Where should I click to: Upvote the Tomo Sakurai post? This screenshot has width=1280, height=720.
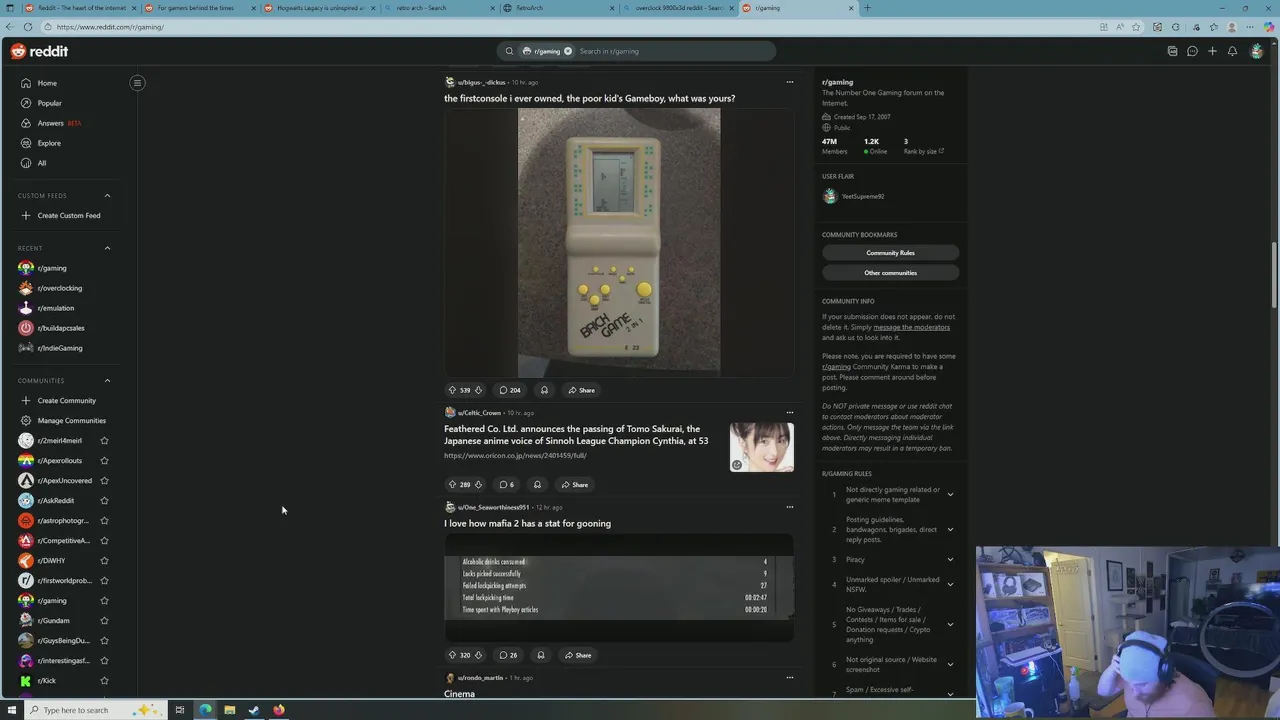(x=452, y=485)
